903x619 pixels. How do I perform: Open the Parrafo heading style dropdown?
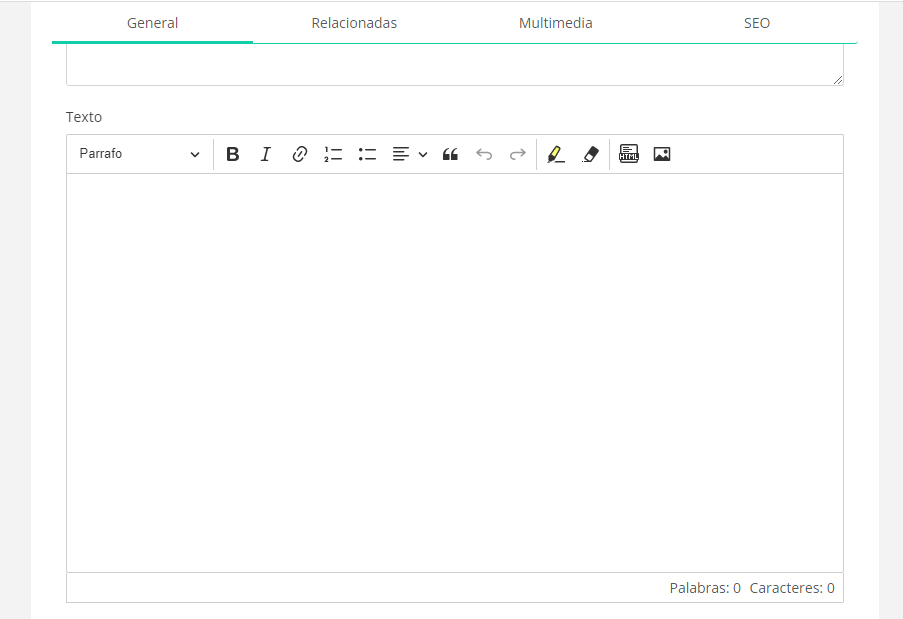[x=140, y=154]
